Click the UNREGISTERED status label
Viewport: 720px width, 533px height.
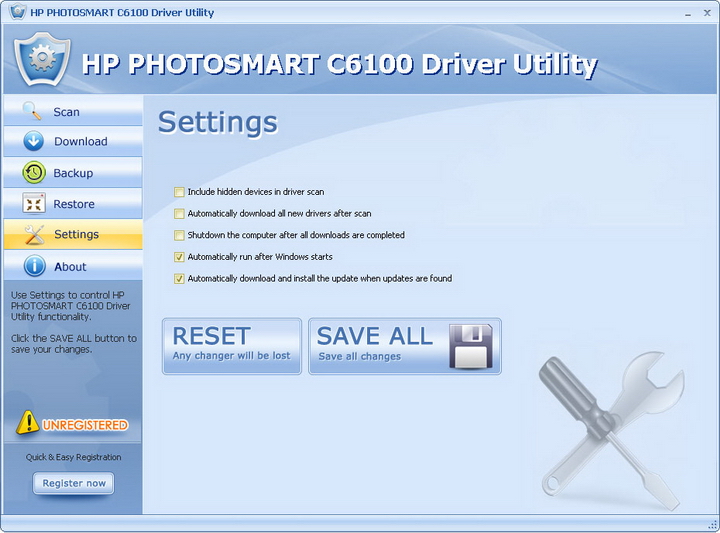click(85, 425)
